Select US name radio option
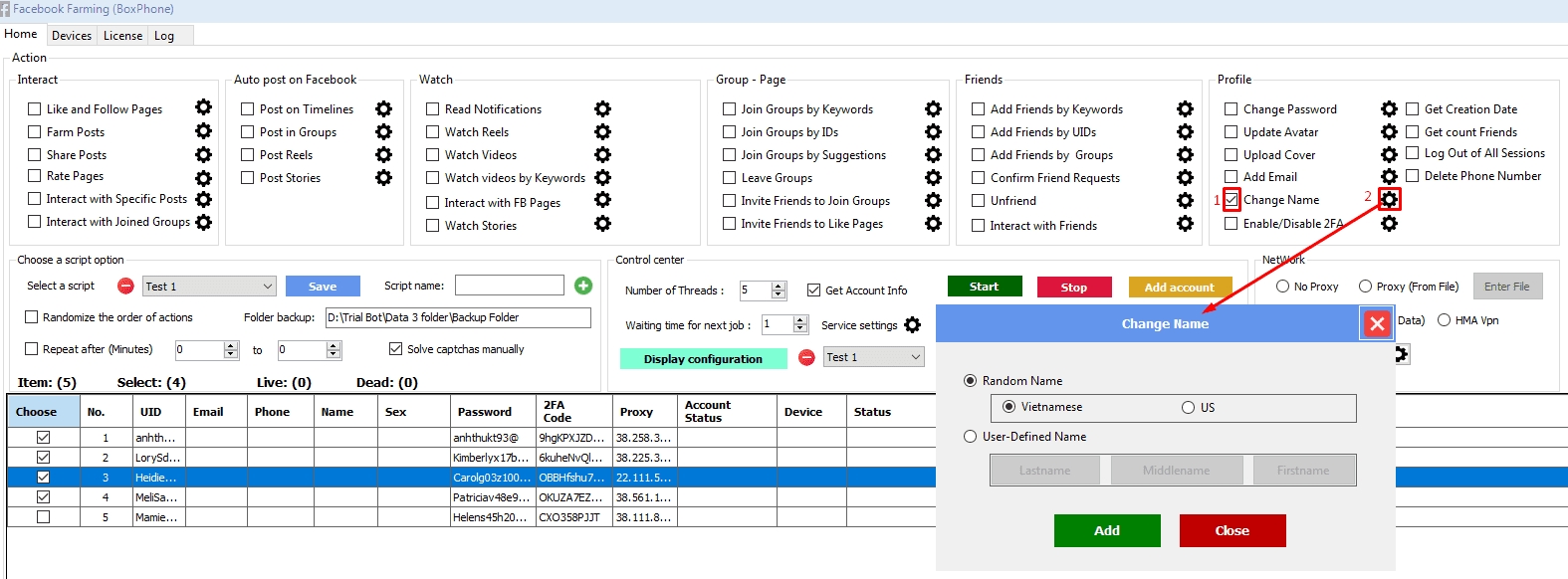Image resolution: width=1568 pixels, height=579 pixels. 1188,407
